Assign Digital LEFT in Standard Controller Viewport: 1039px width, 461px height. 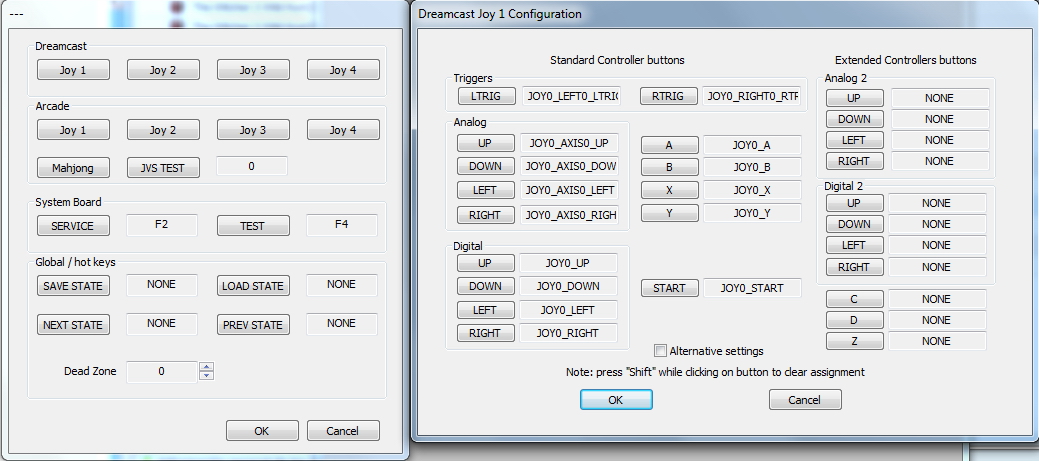(x=485, y=310)
